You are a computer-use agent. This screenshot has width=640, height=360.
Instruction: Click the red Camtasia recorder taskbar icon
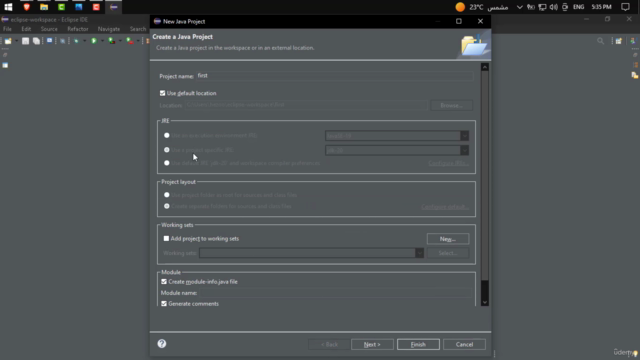tap(96, 7)
